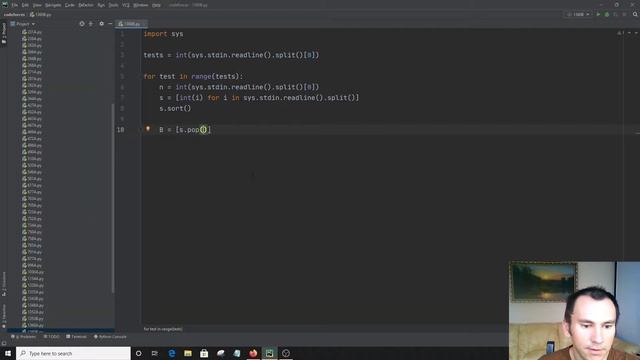Click the circular app icon right of PyCharm on the taskbar
This screenshot has height=360, width=640.
(286, 353)
